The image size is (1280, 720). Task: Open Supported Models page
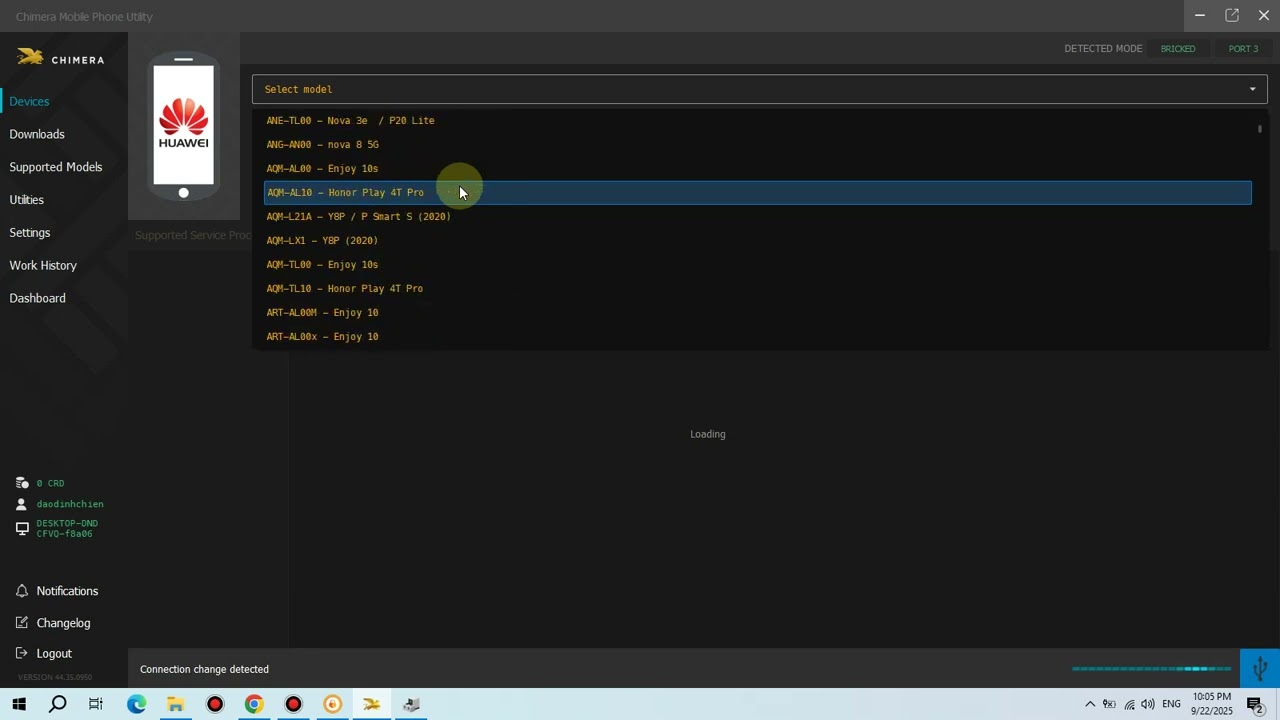pyautogui.click(x=56, y=167)
